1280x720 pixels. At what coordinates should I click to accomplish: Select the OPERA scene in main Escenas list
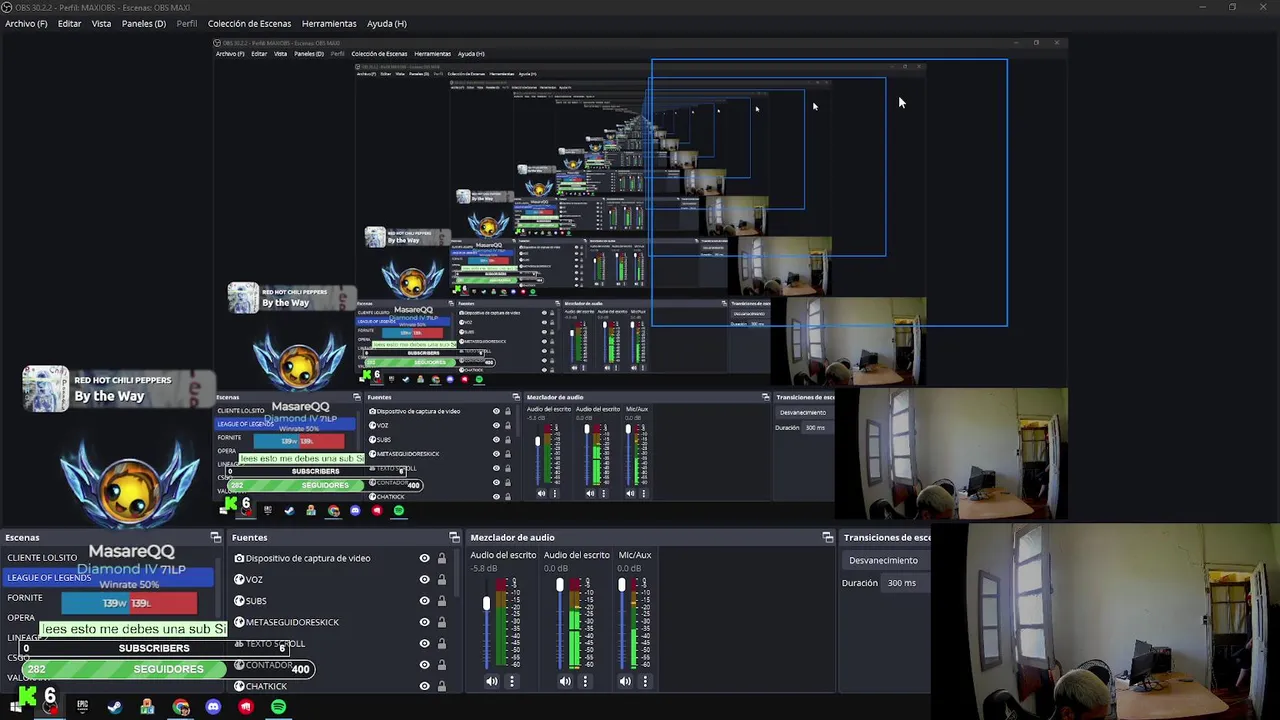(21, 617)
